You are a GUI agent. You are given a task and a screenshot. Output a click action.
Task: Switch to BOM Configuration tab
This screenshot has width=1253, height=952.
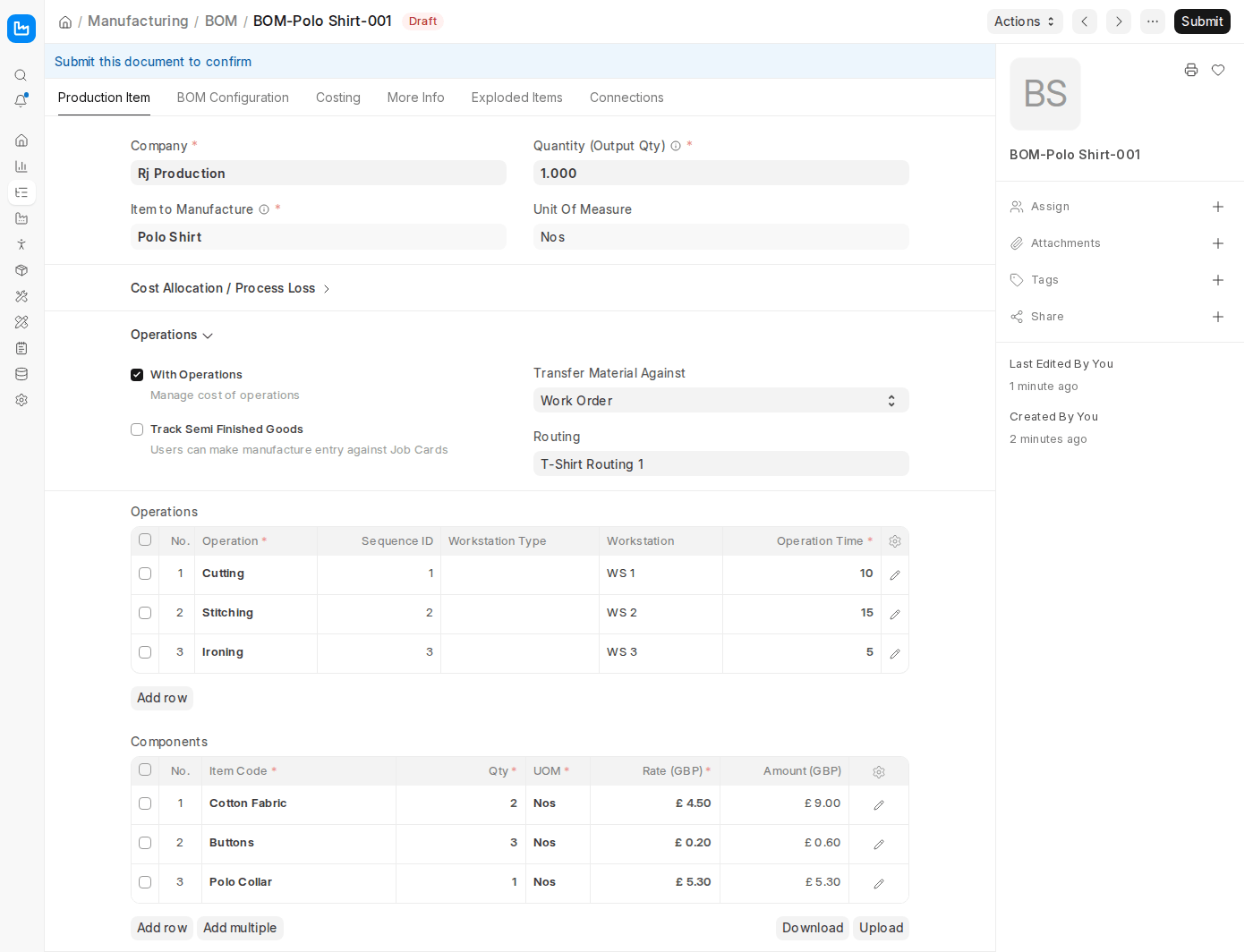(x=233, y=98)
